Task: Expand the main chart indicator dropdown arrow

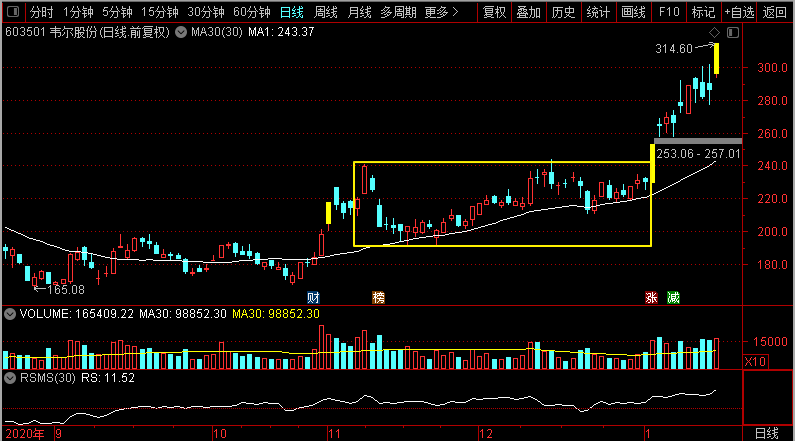Action: coord(180,32)
